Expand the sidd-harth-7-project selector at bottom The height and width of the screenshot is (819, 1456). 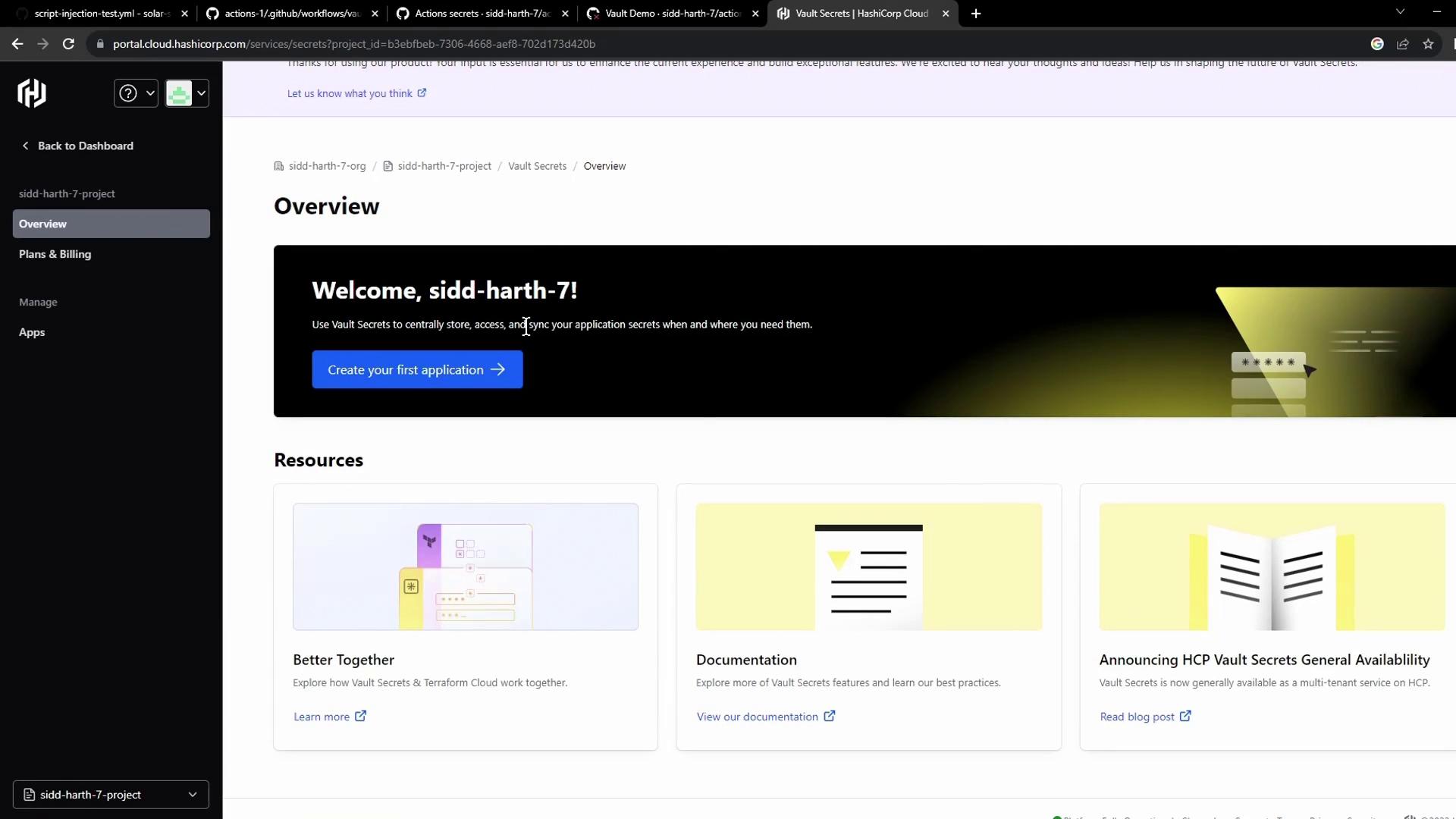(x=111, y=795)
